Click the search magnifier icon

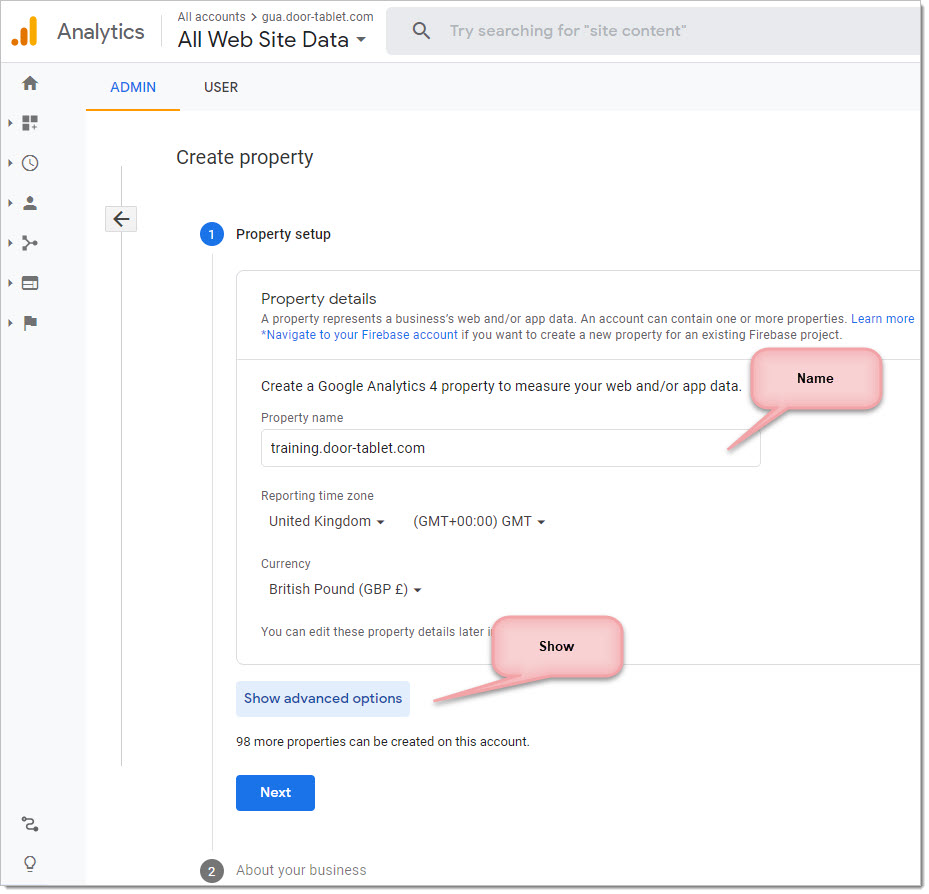422,31
